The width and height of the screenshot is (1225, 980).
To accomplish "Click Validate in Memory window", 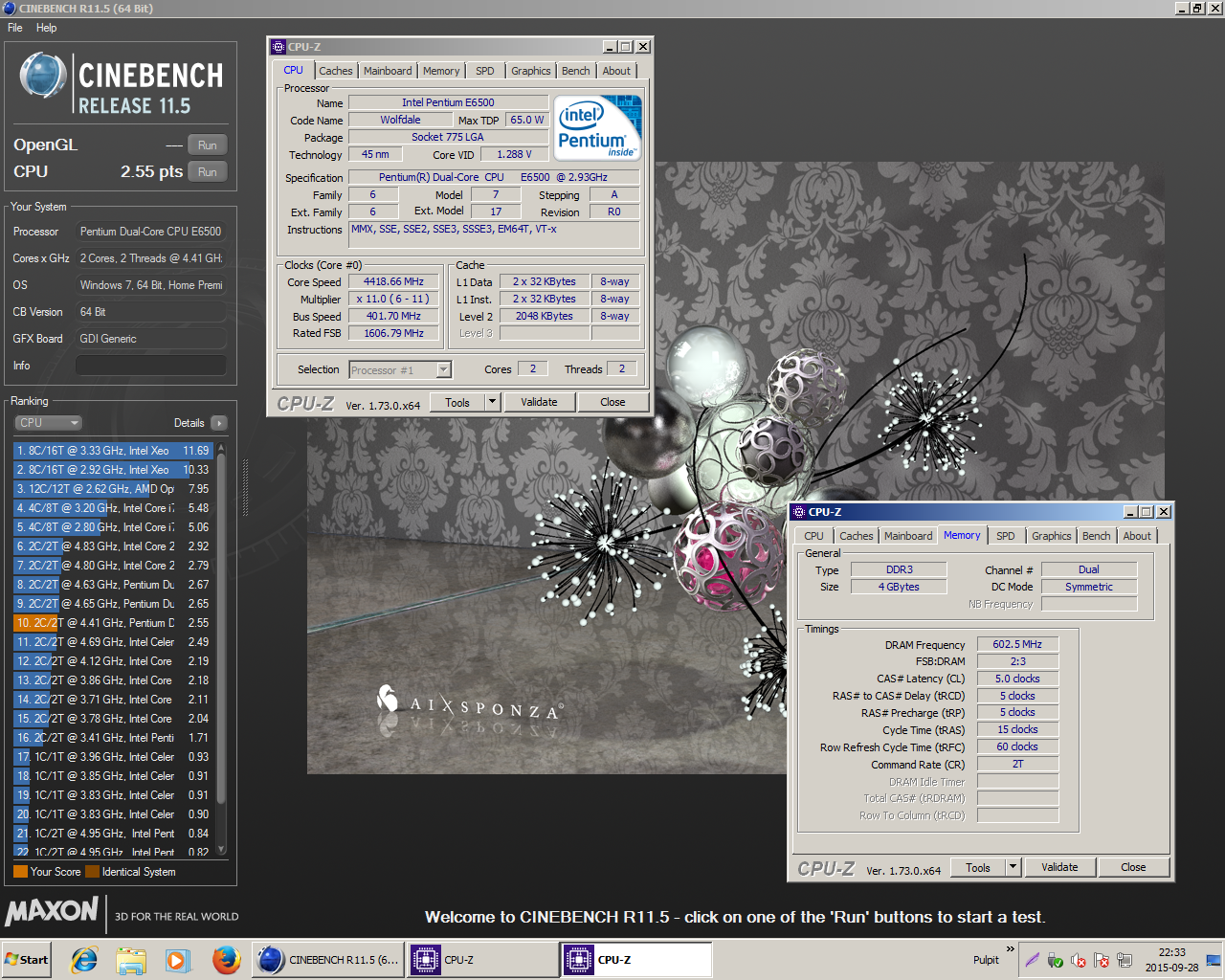I will point(1059,867).
